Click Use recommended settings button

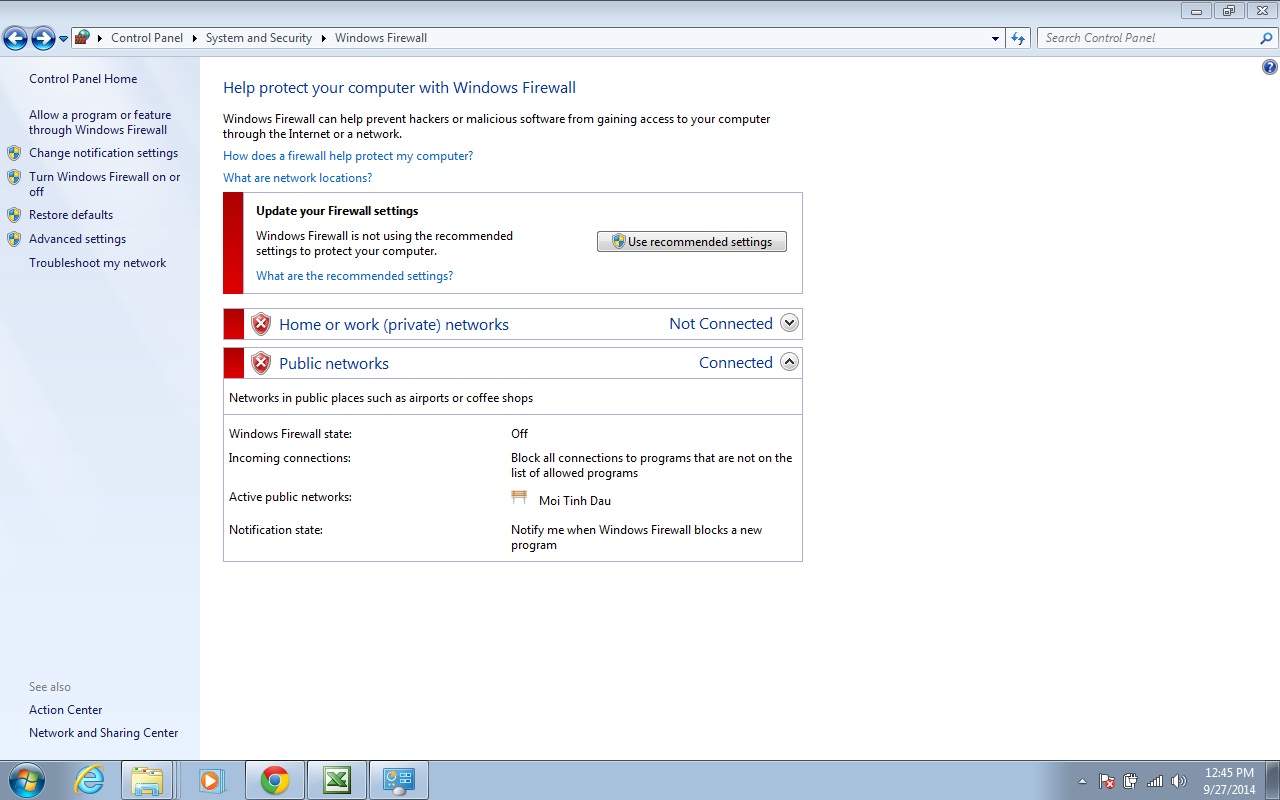click(692, 242)
